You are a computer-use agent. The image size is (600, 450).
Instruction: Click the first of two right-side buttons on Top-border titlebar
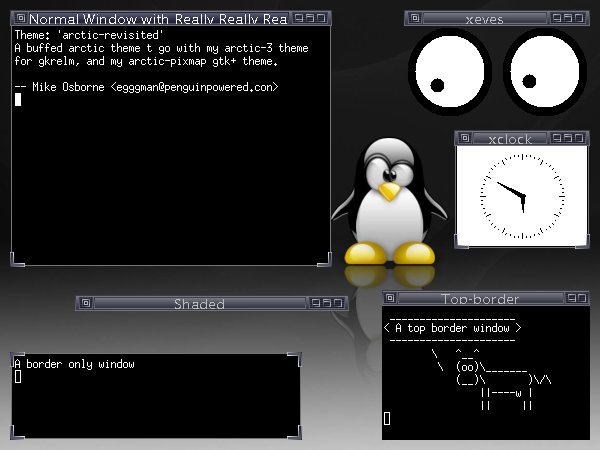point(571,298)
